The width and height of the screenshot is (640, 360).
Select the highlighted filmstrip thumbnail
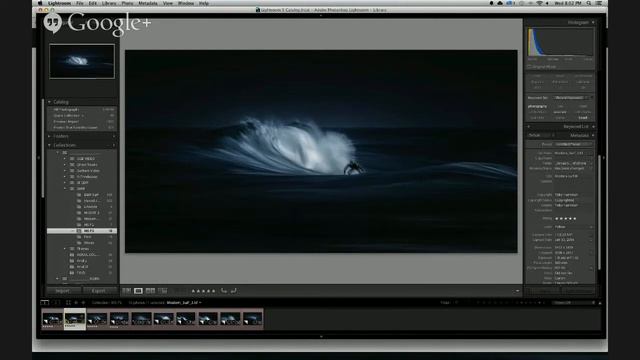click(x=75, y=319)
